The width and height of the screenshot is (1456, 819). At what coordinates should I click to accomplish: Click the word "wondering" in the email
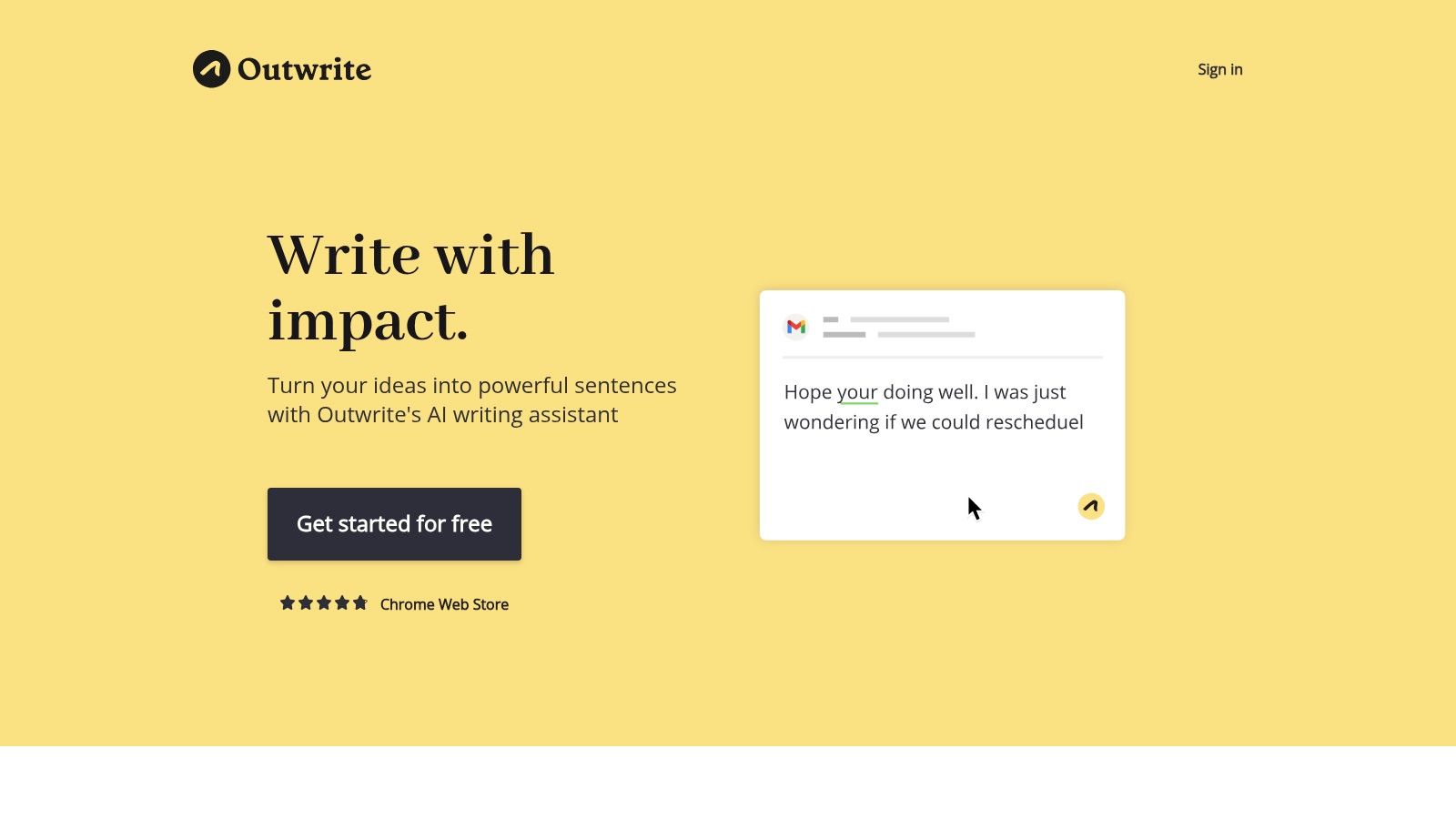click(831, 422)
